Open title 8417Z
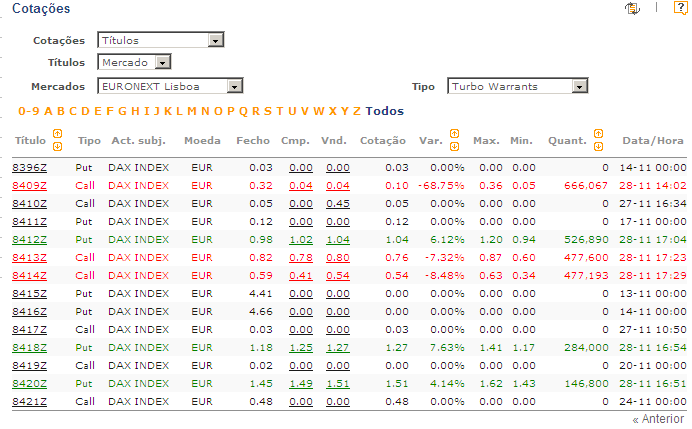 30,330
